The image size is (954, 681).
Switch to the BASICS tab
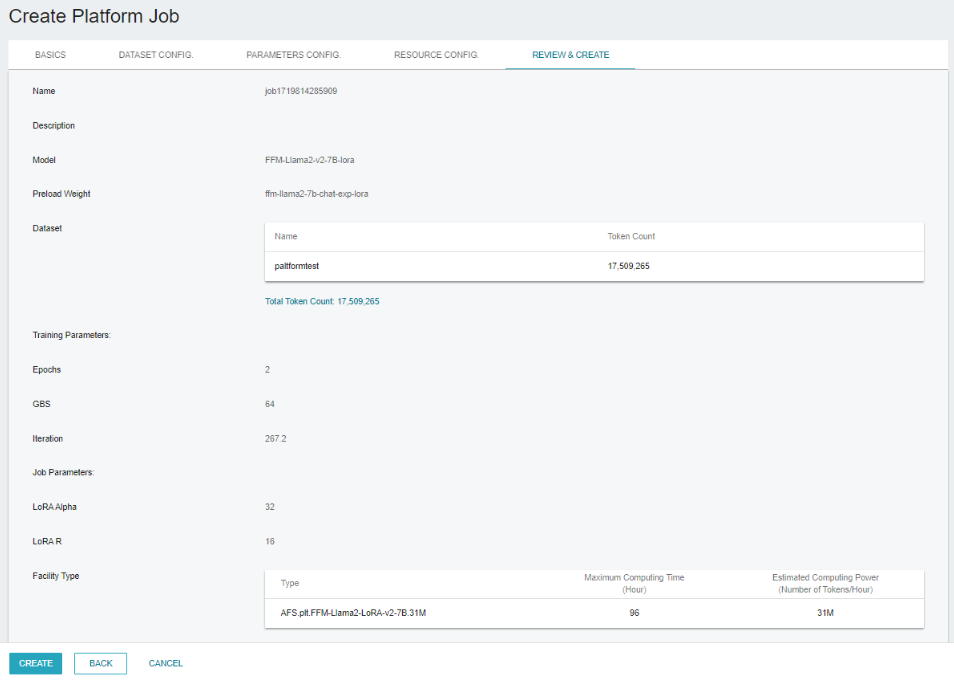point(50,55)
